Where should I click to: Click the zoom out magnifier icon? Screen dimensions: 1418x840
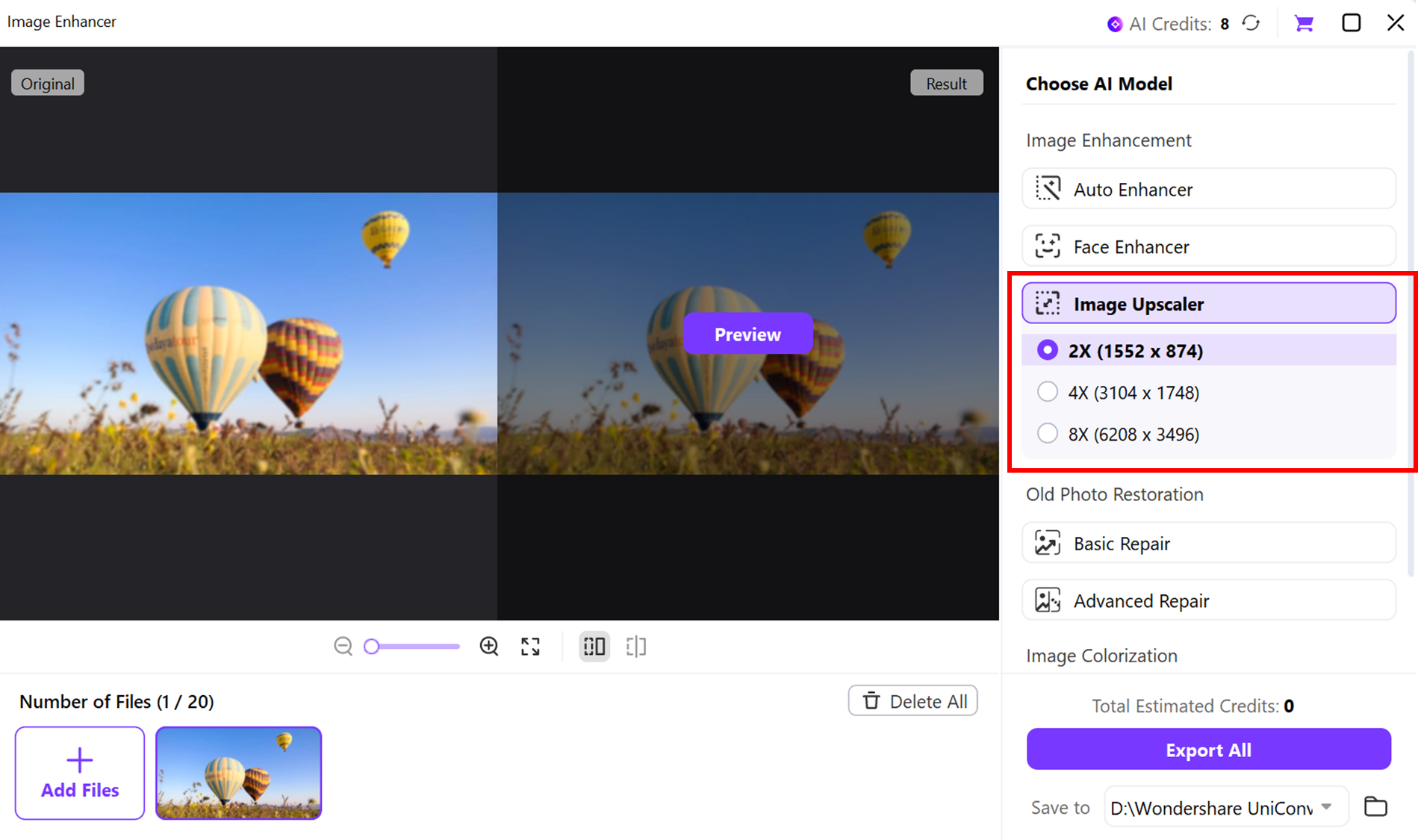click(343, 647)
